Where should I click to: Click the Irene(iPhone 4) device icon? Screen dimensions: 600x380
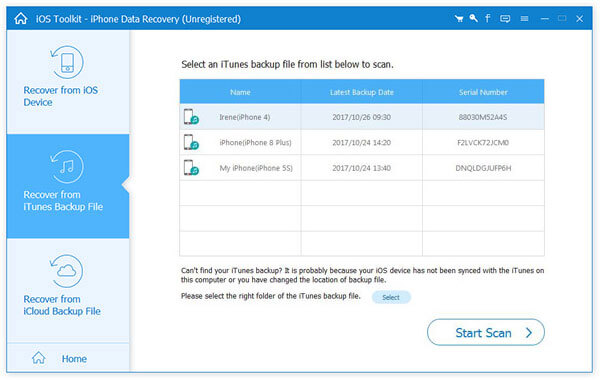coord(191,117)
